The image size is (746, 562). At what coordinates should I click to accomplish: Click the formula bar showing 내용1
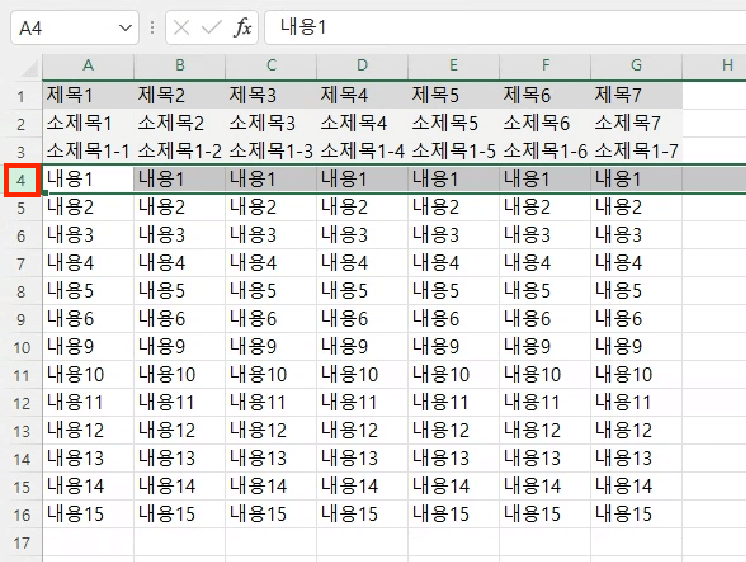(x=505, y=28)
